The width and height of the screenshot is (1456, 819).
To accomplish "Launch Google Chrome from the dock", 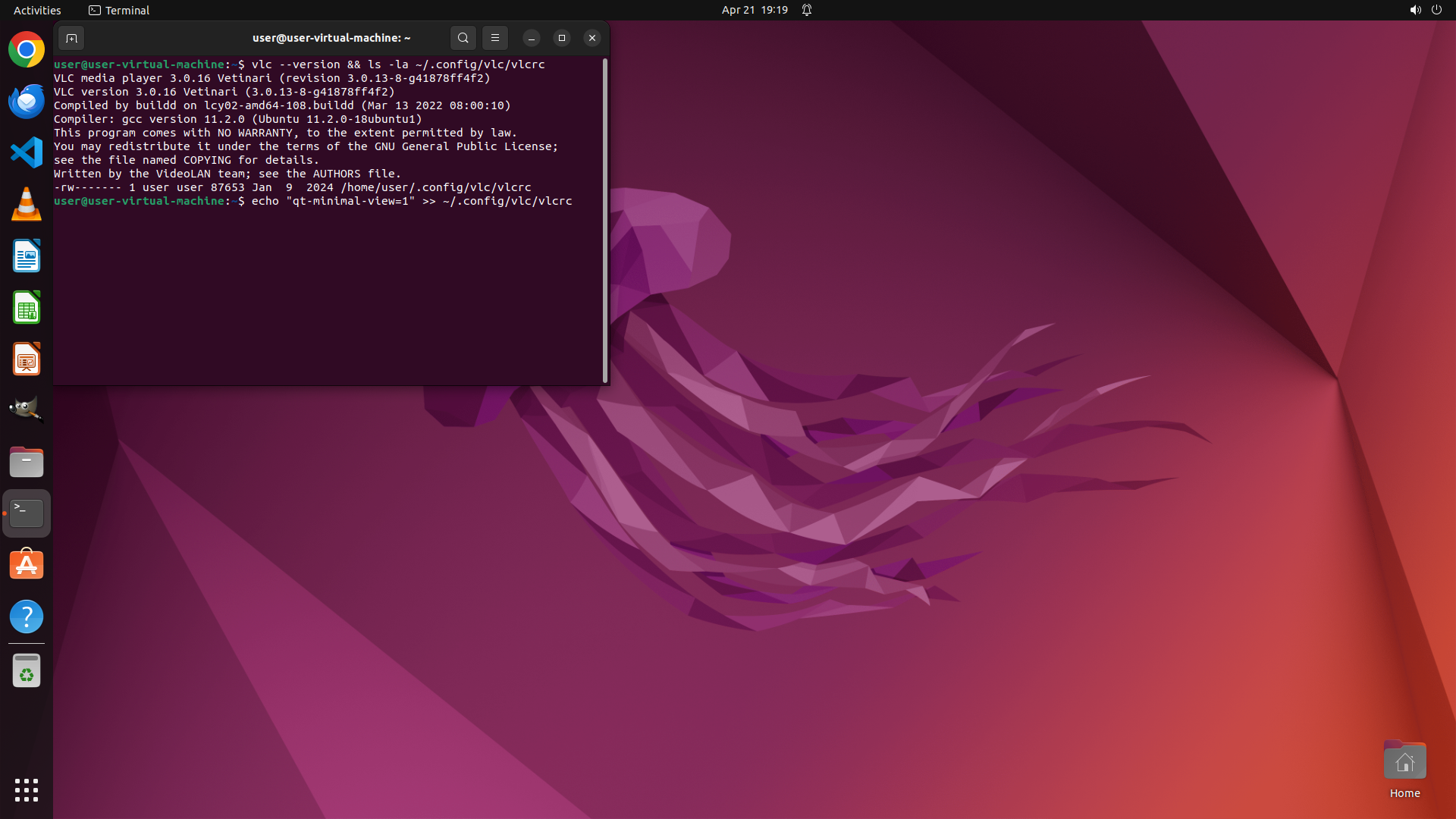I will 27,50.
